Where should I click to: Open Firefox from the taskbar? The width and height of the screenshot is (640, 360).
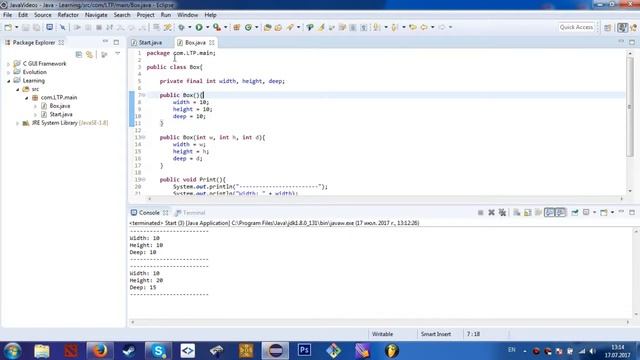[x=100, y=351]
